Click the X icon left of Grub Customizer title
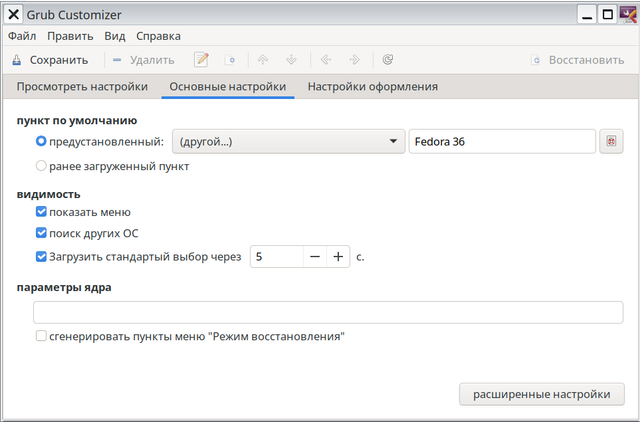This screenshot has height=422, width=640. [13, 15]
